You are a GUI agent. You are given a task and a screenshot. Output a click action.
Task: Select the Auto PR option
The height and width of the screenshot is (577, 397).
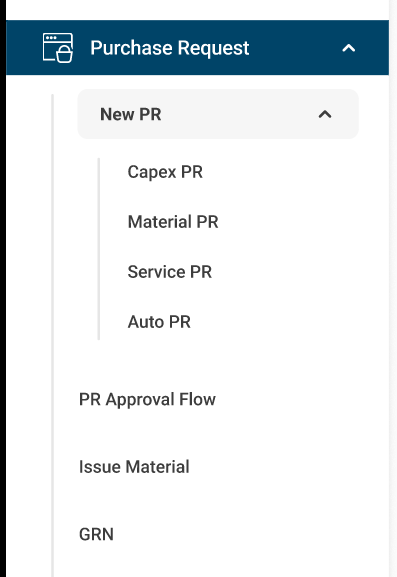point(159,322)
